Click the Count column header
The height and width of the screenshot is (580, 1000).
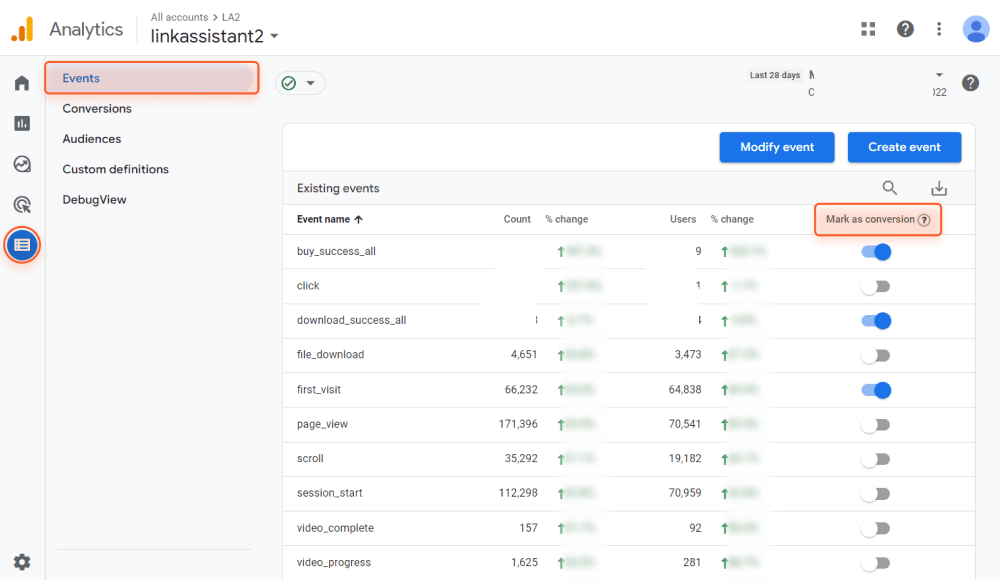point(517,219)
